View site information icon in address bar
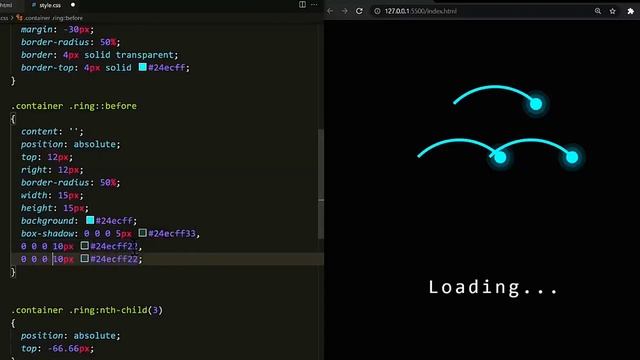The width and height of the screenshot is (640, 360). [x=378, y=11]
